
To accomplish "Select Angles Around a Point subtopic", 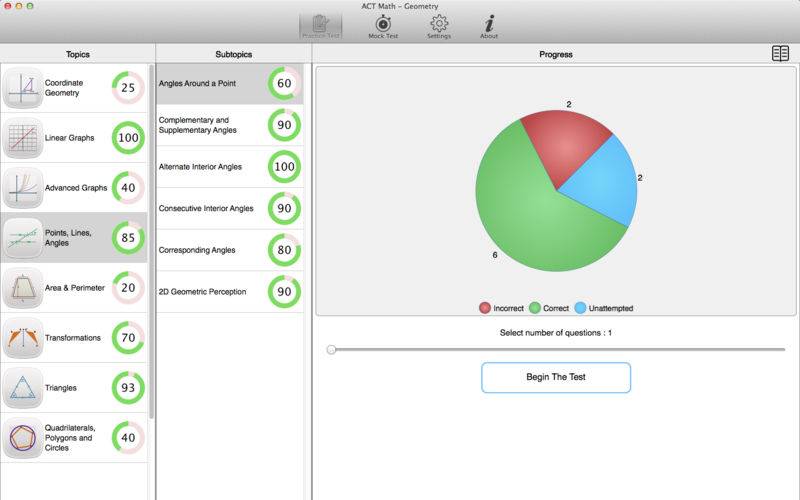I will click(x=230, y=84).
